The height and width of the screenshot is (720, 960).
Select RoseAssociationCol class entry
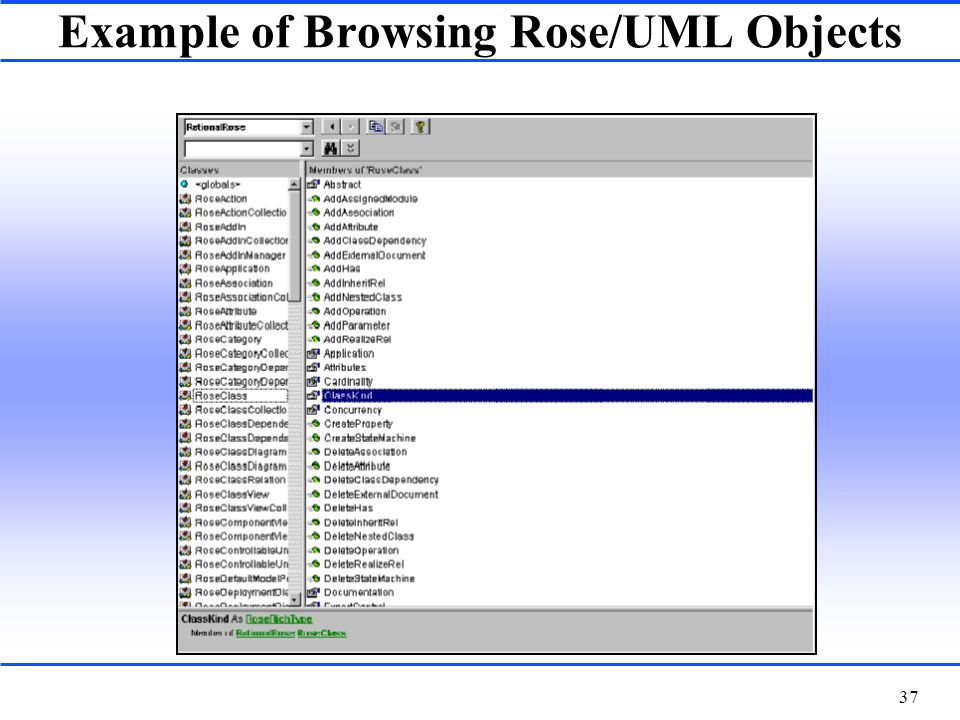click(x=241, y=297)
